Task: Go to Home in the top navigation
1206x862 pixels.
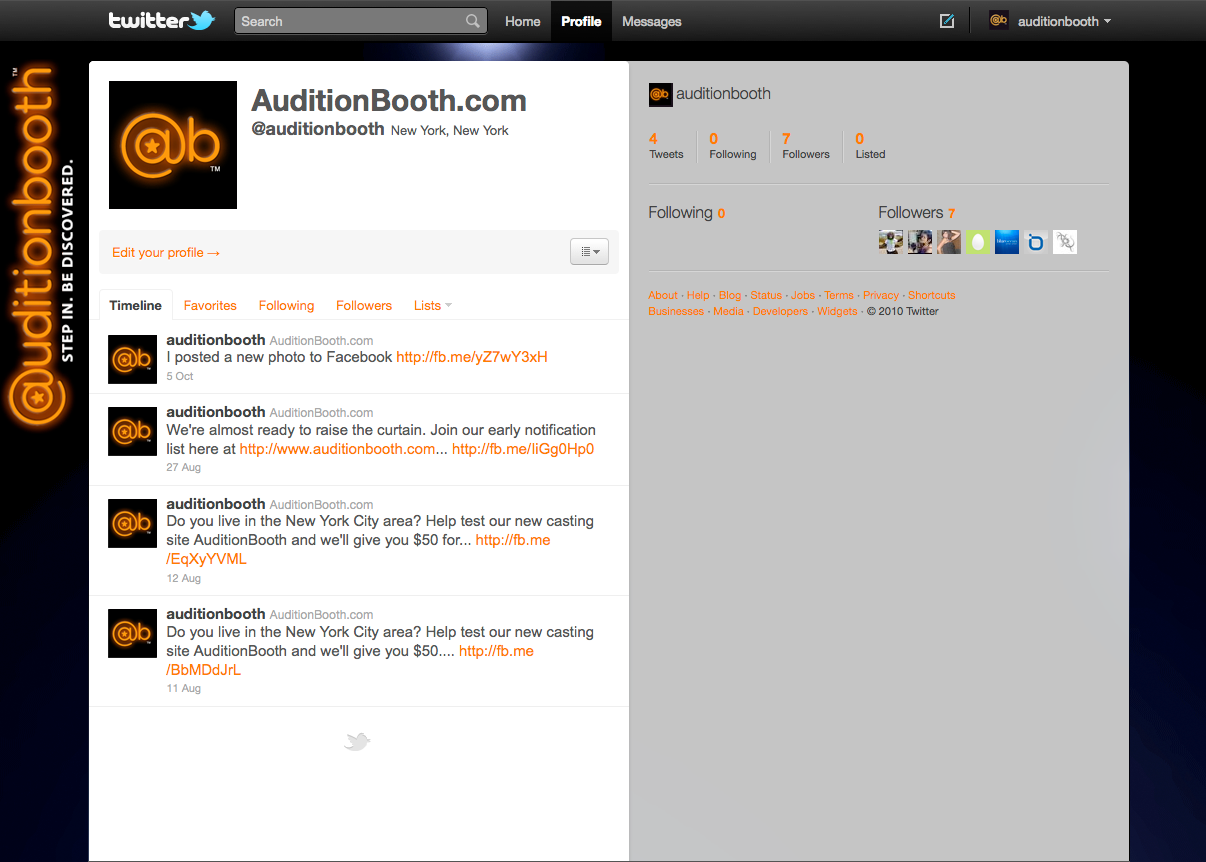Action: pos(523,21)
